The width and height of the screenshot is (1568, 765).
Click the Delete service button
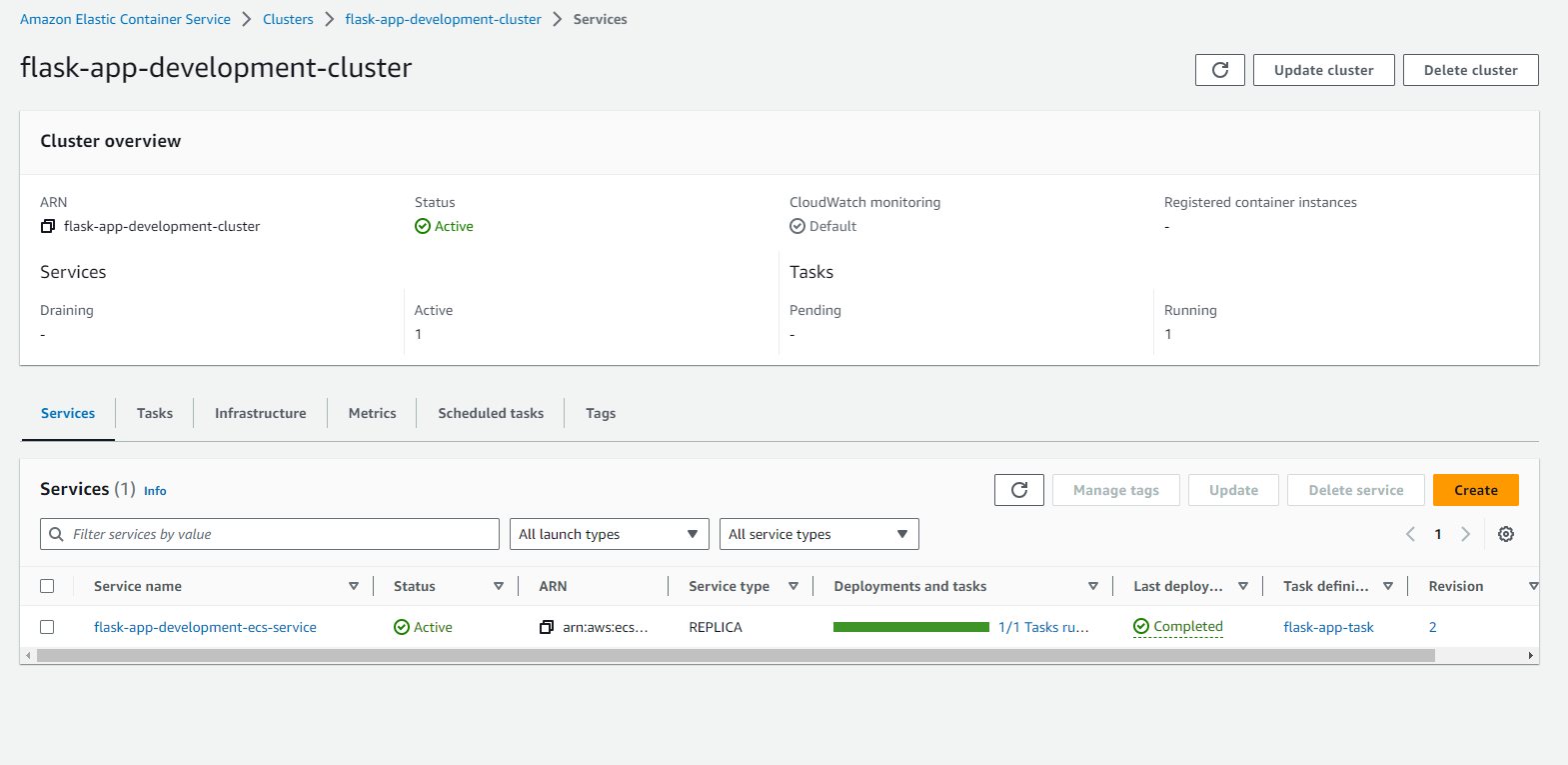tap(1356, 490)
